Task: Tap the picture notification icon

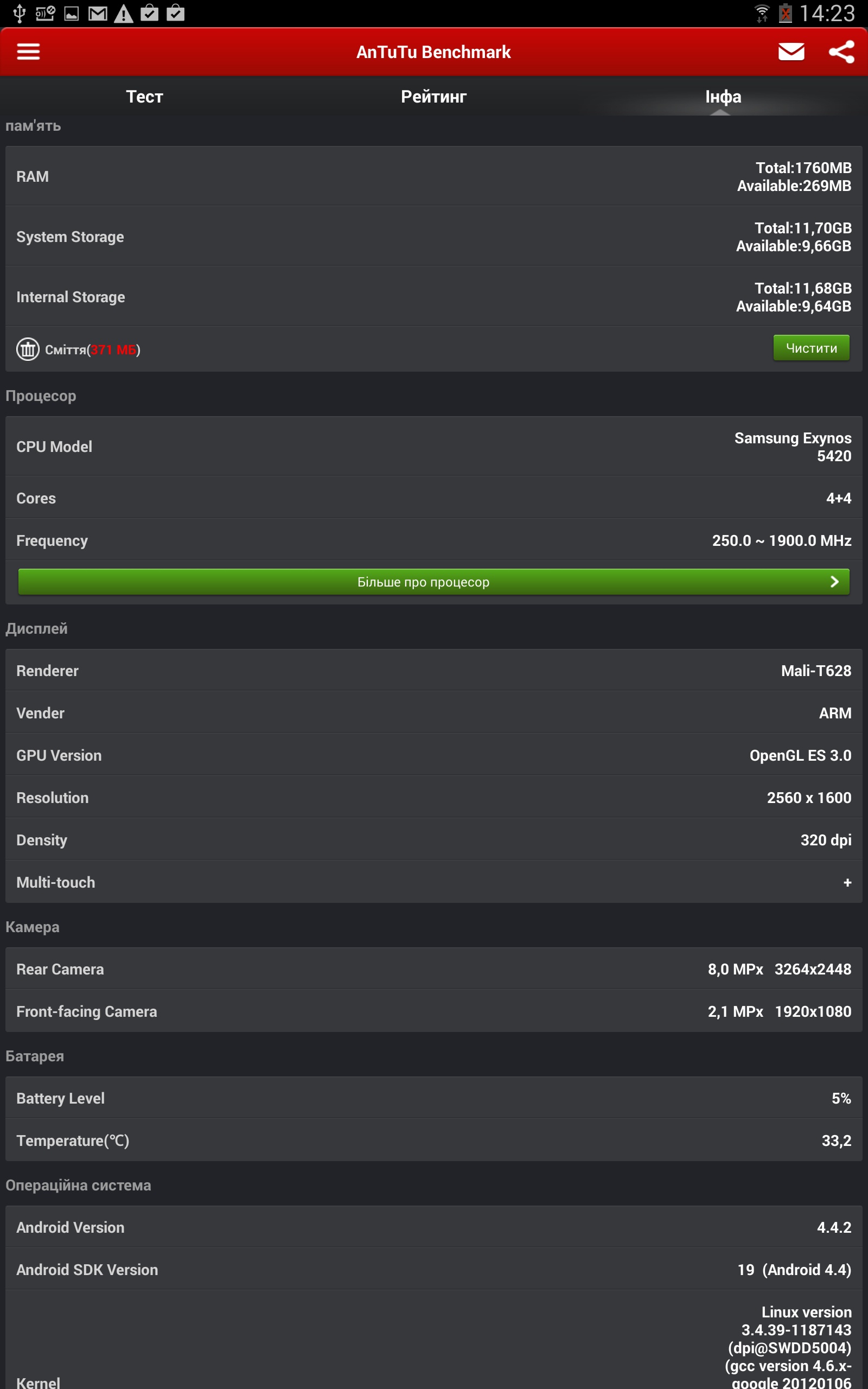Action: pos(71,12)
